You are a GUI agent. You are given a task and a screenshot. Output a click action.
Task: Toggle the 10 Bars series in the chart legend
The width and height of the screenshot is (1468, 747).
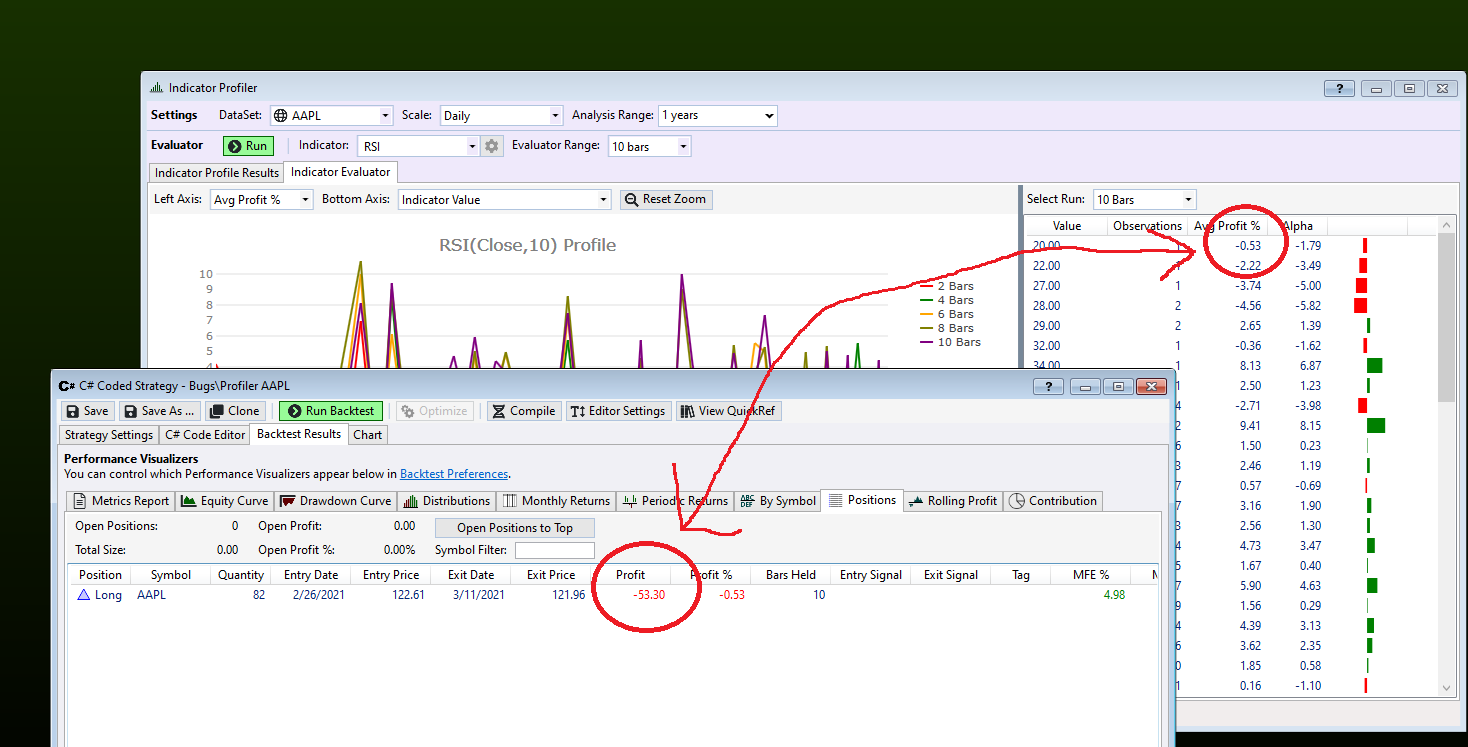tap(960, 342)
